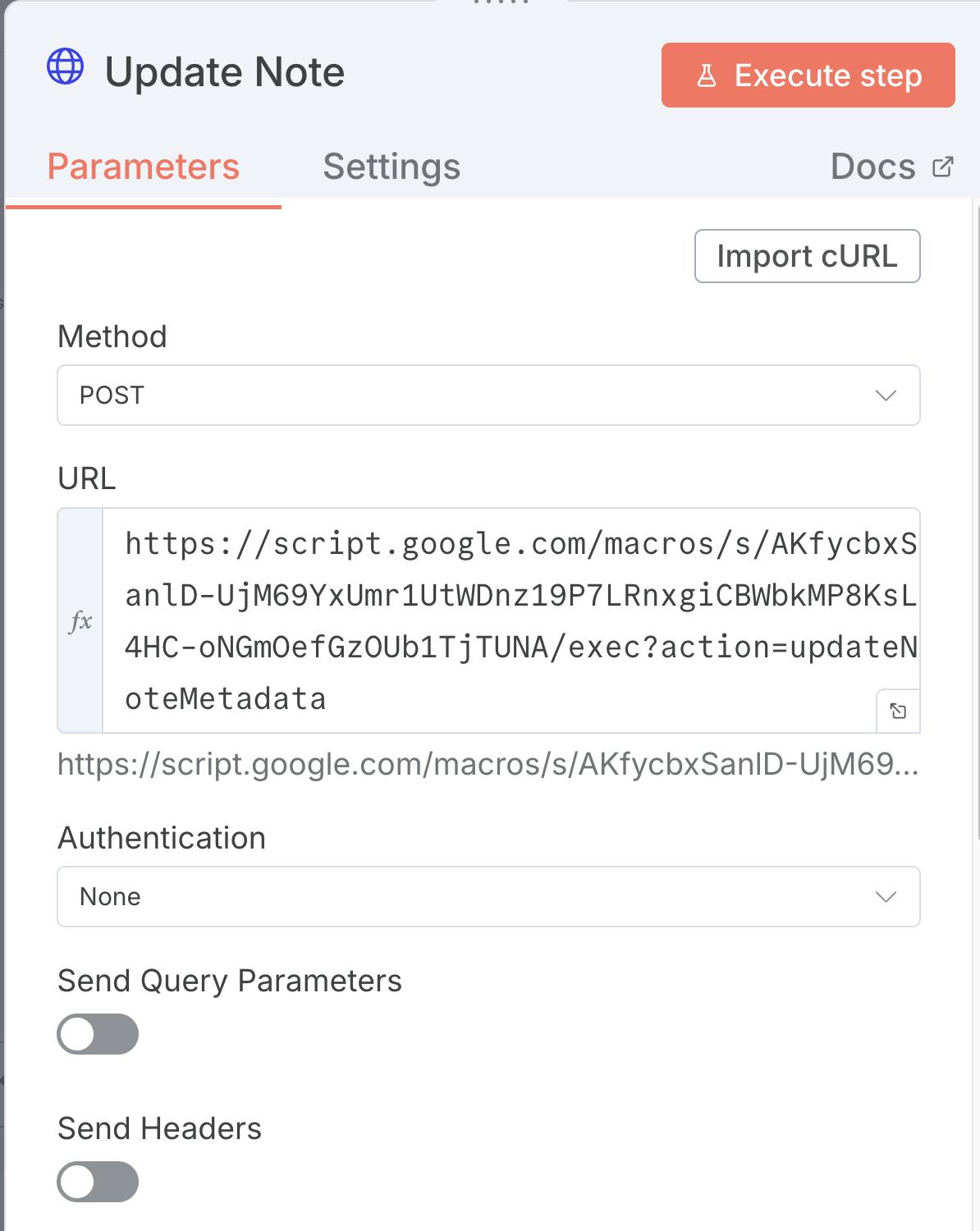Screen dimensions: 980x1231
Task: Toggle Send Query Parameters switch
Action: coord(98,1034)
